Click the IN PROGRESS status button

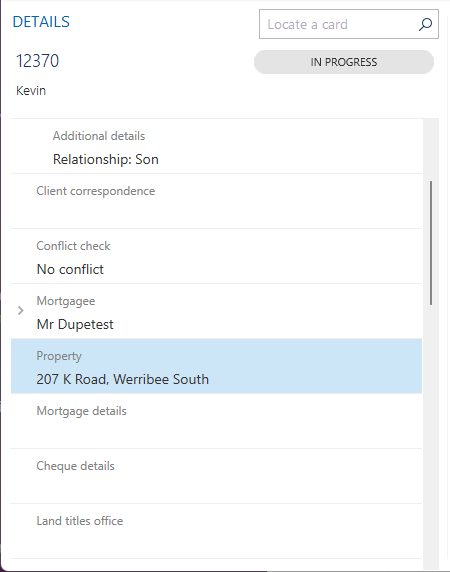click(x=344, y=62)
